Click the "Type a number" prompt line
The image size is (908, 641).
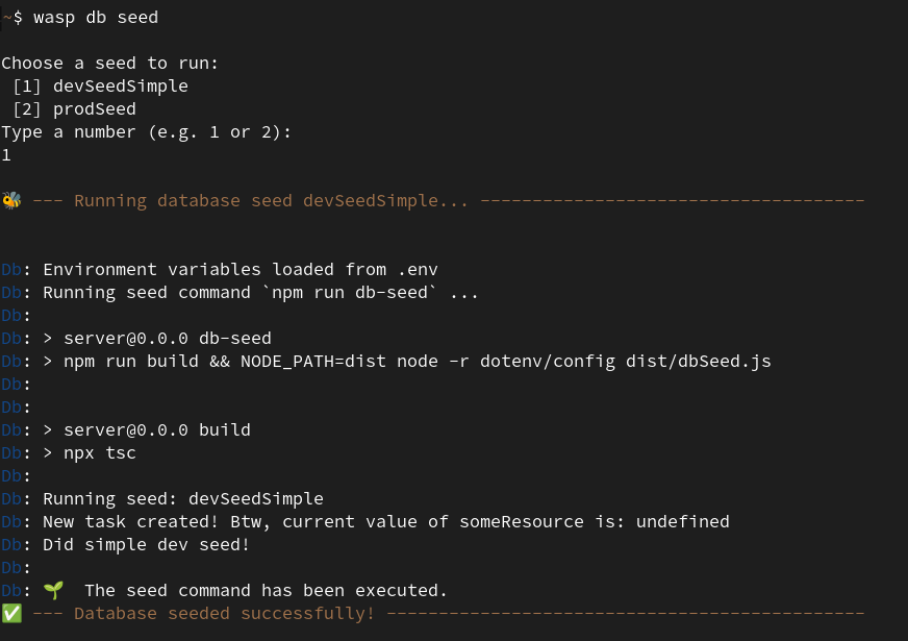(146, 132)
